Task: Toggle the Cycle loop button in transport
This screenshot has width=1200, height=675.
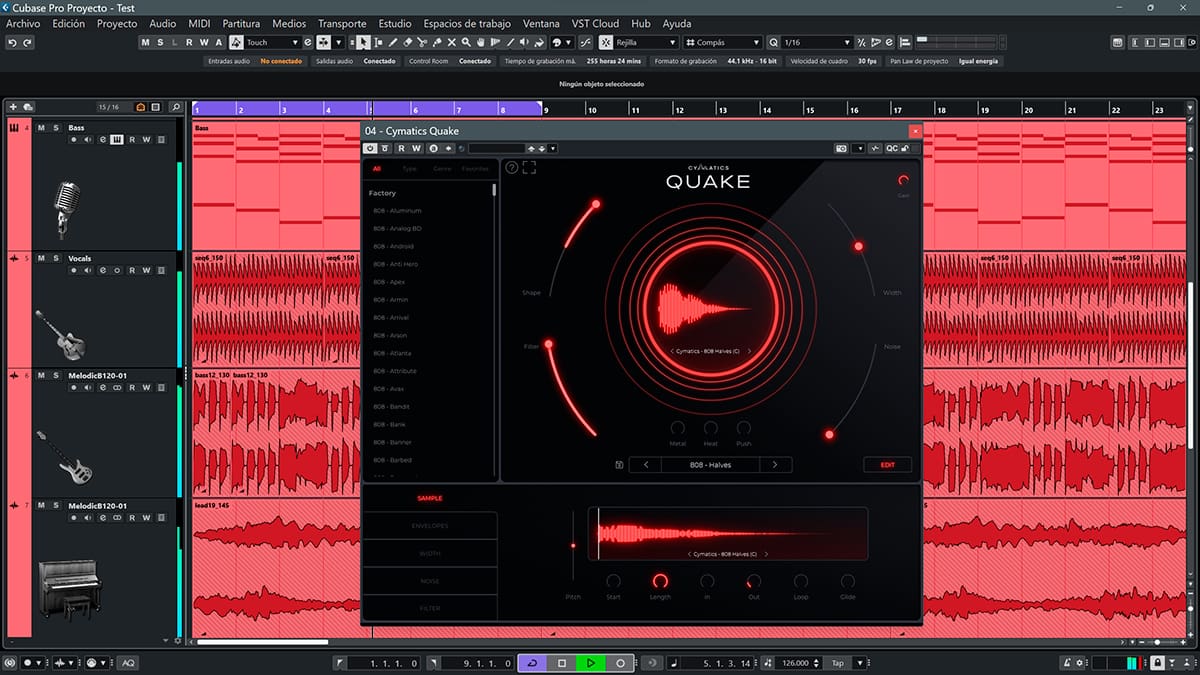Action: [x=533, y=663]
